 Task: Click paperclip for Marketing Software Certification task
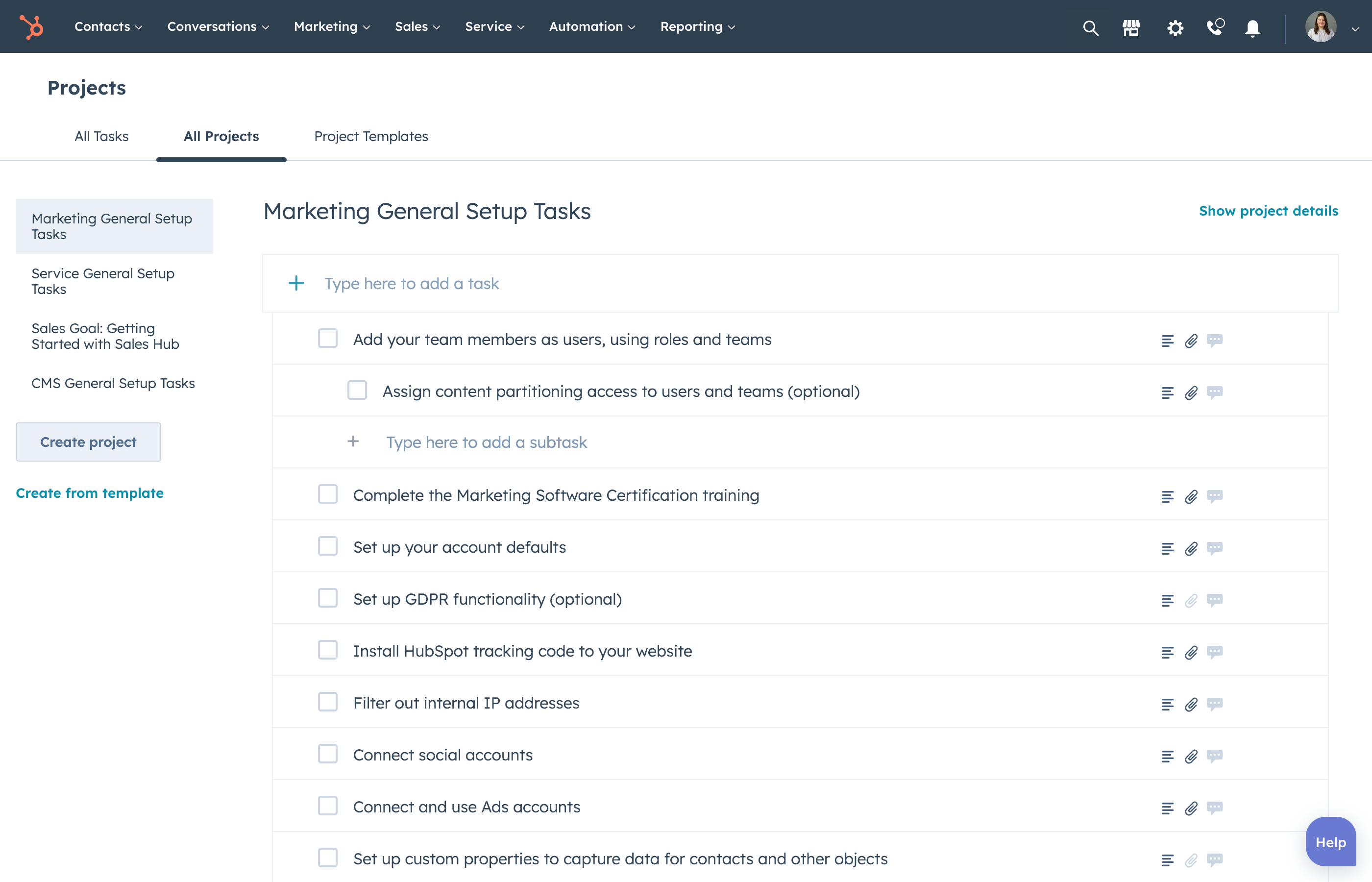tap(1191, 496)
